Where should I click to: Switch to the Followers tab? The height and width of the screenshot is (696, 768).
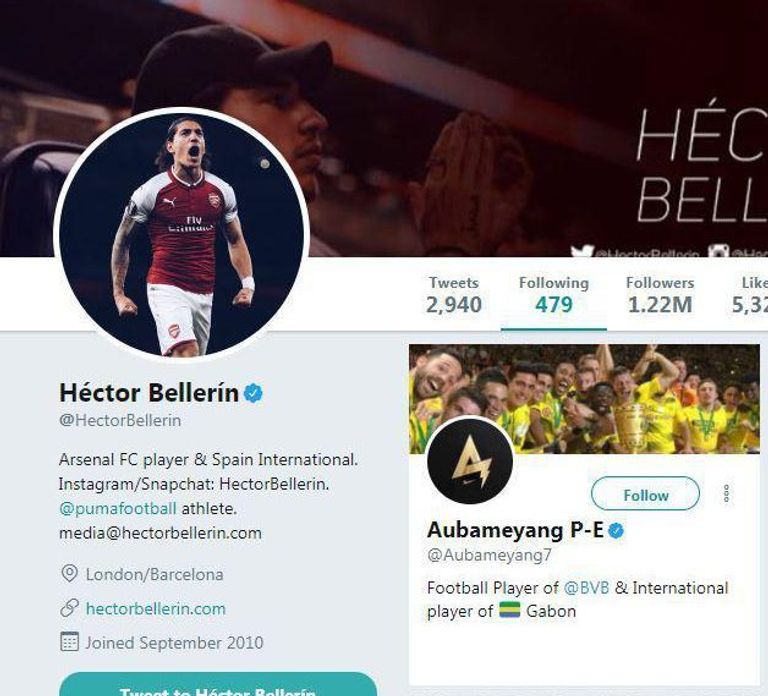point(659,295)
